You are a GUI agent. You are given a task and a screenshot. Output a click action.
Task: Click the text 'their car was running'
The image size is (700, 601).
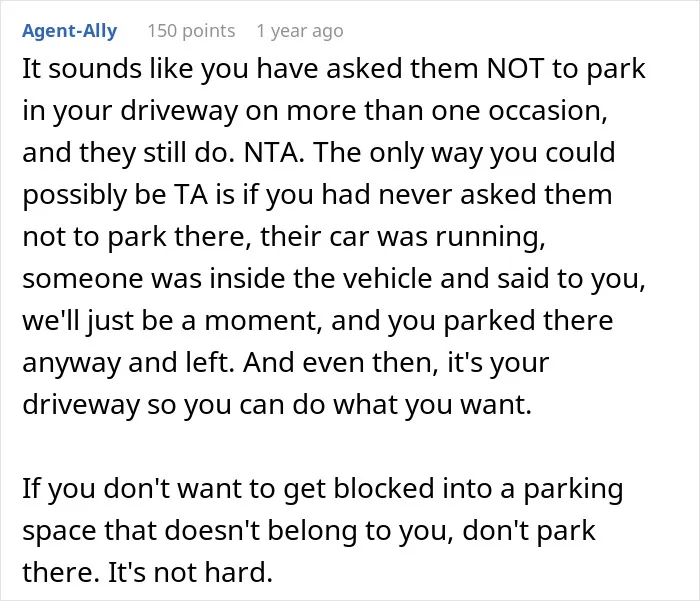tap(403, 236)
